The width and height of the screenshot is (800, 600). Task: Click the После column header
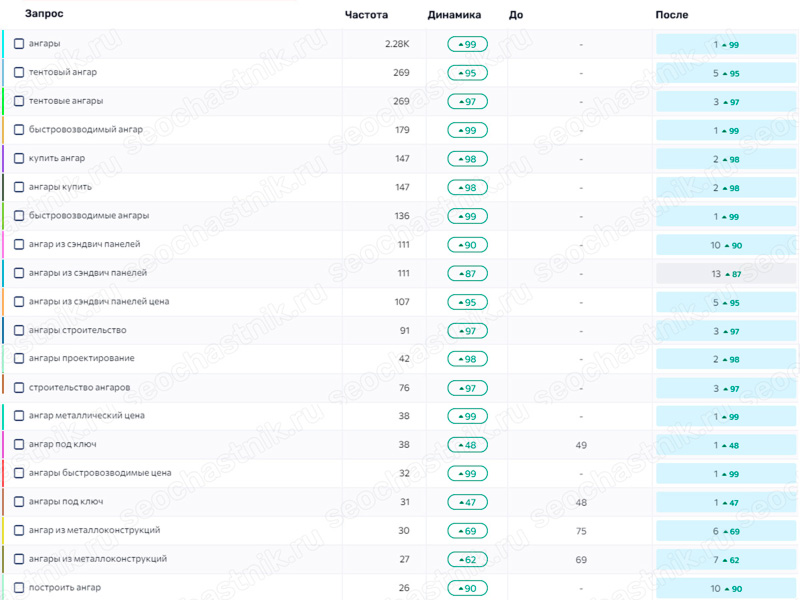click(x=671, y=15)
